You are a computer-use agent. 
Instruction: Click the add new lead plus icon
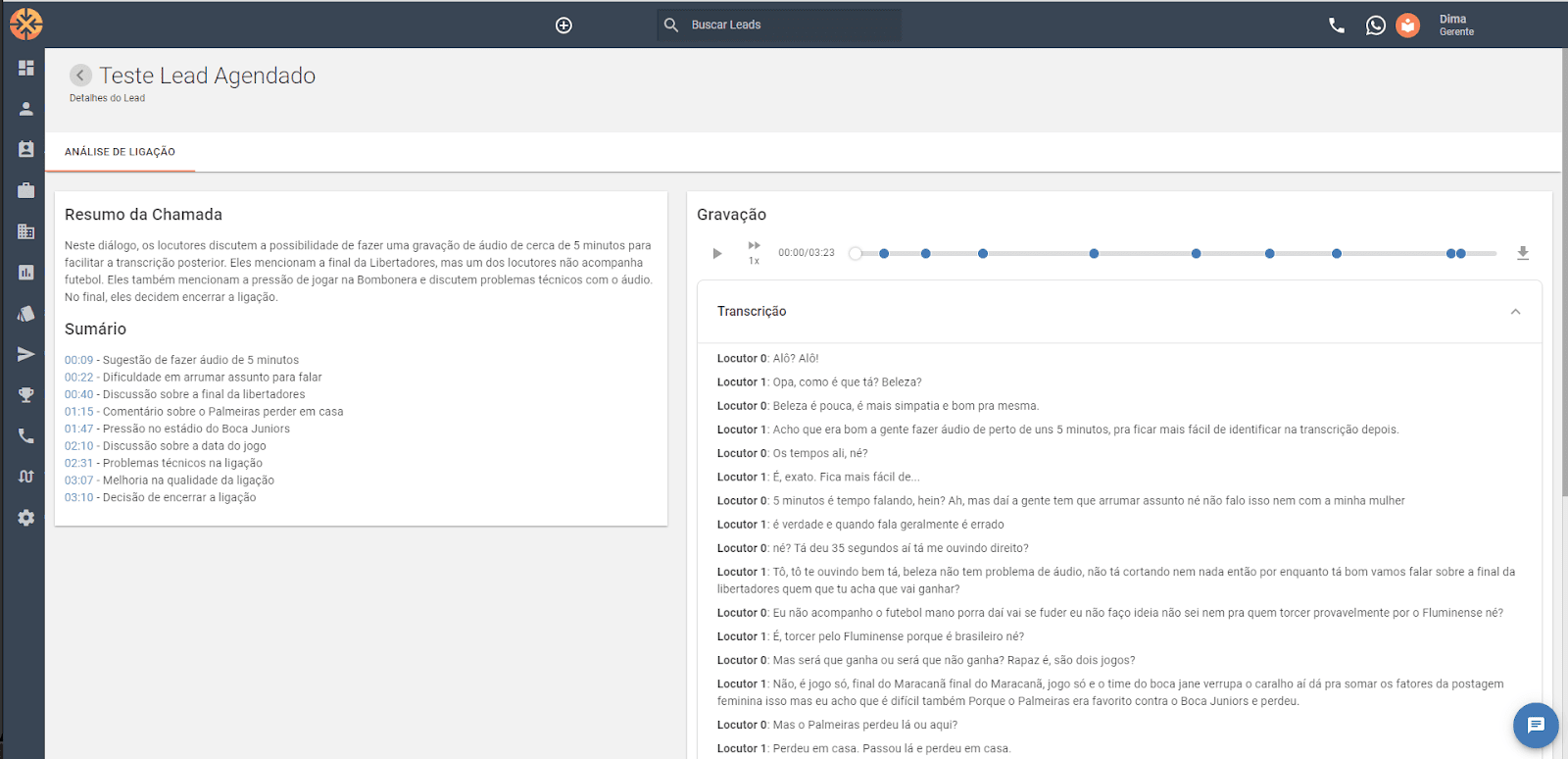[x=563, y=25]
